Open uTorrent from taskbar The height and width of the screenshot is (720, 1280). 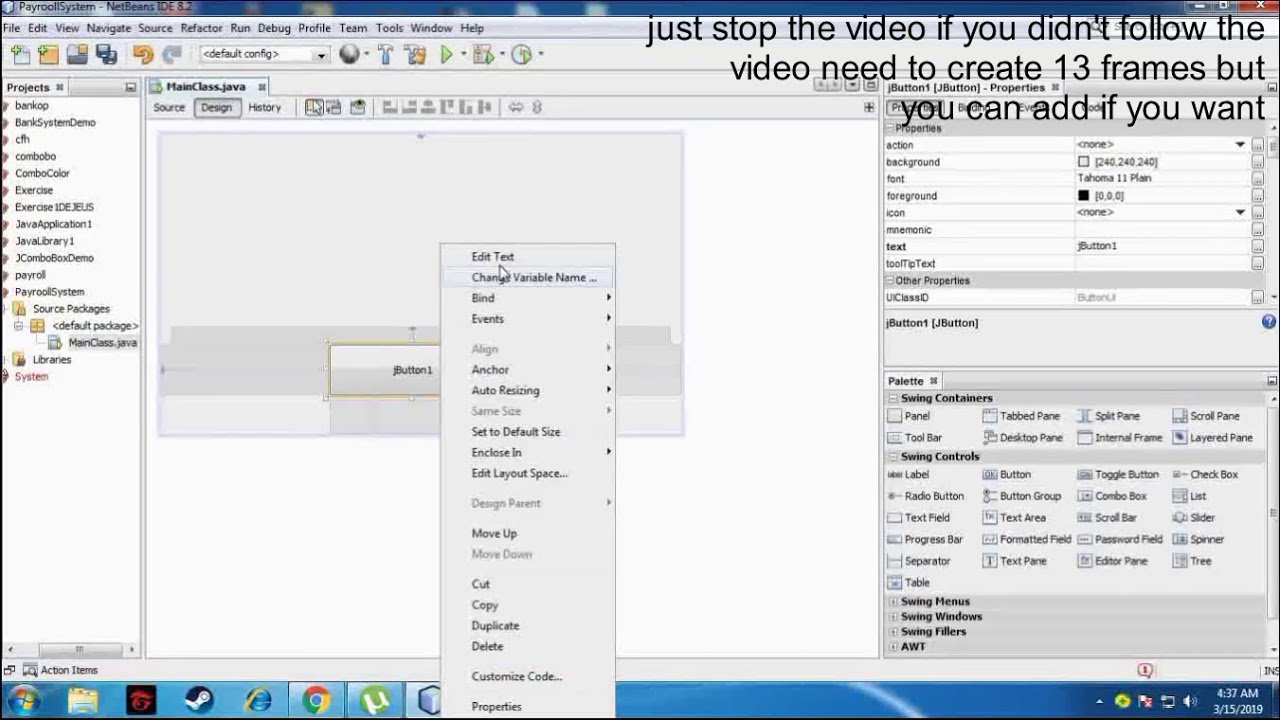coord(375,700)
